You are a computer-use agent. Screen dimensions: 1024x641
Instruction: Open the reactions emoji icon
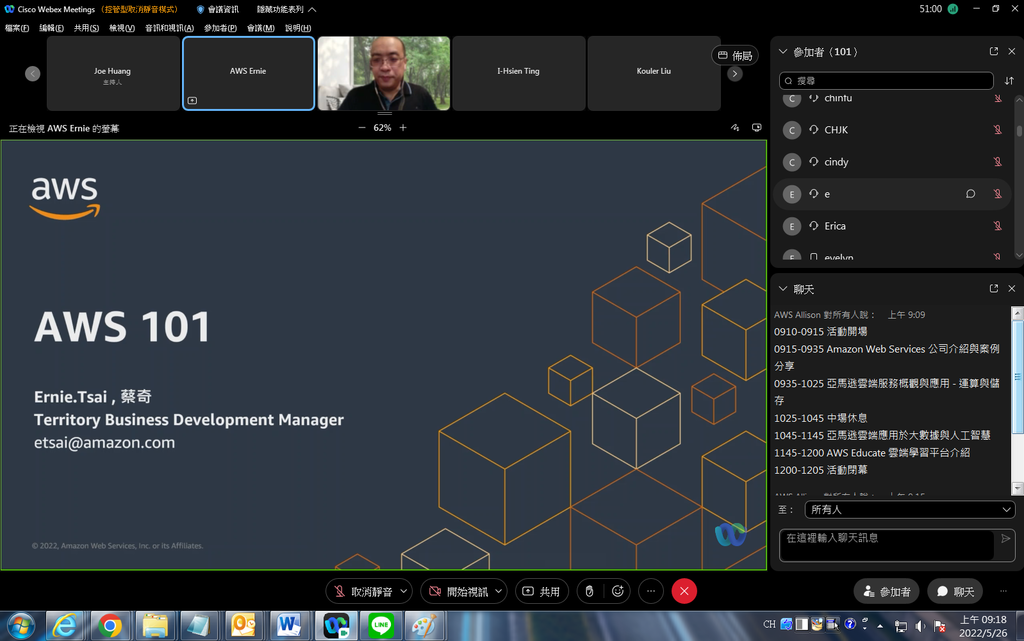618,591
